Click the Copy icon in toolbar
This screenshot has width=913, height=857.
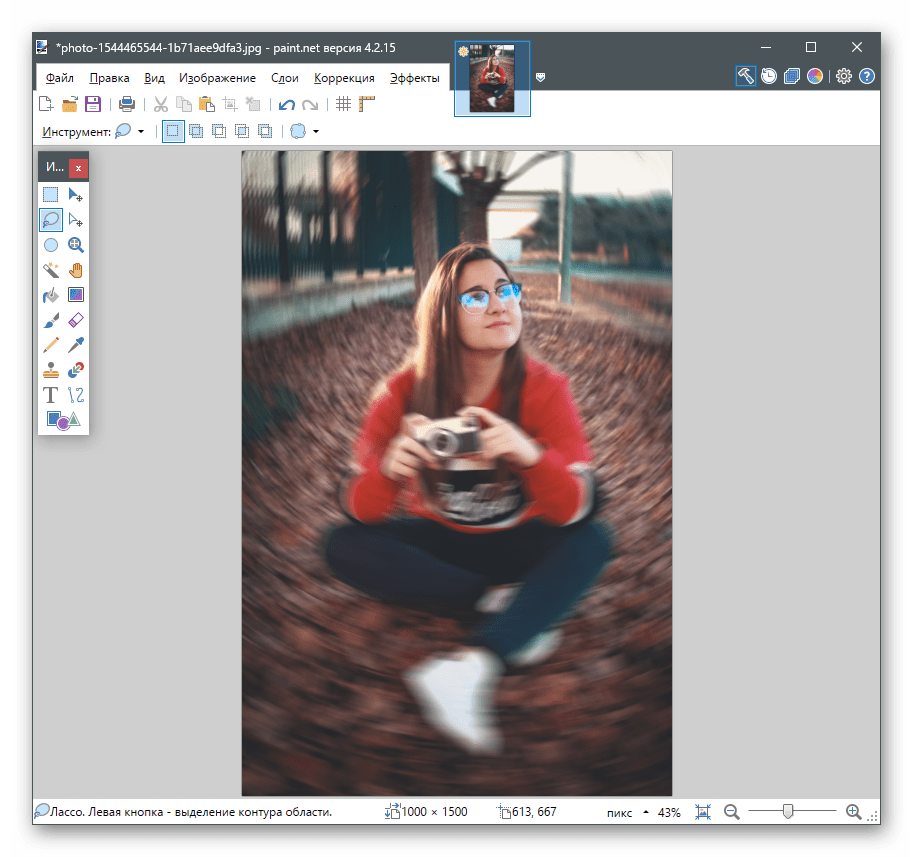[184, 104]
